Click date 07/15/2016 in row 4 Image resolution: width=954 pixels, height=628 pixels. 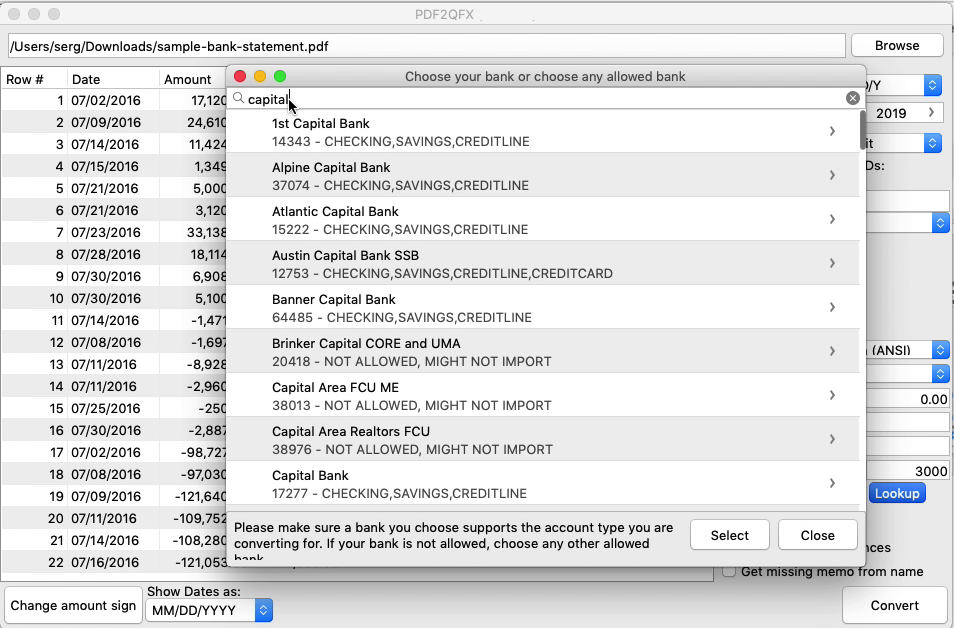click(106, 166)
